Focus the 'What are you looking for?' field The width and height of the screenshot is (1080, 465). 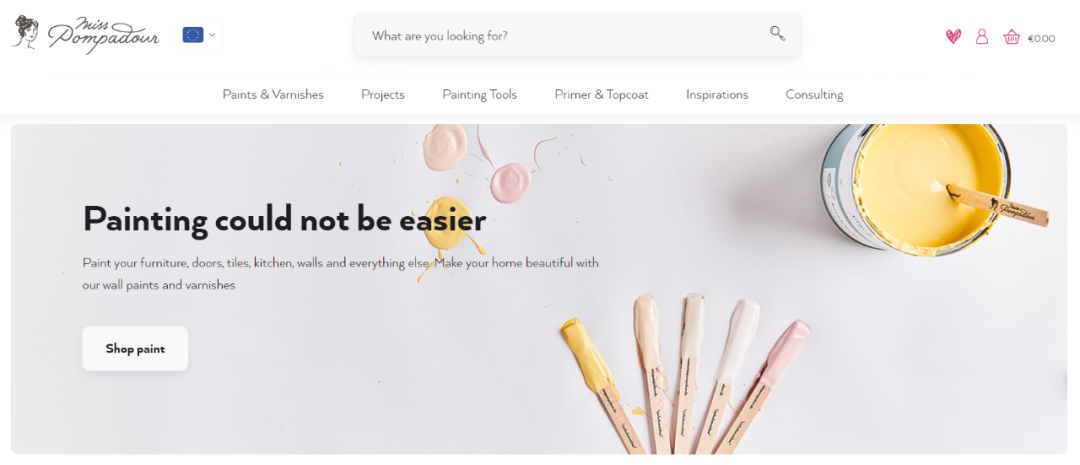tap(577, 35)
